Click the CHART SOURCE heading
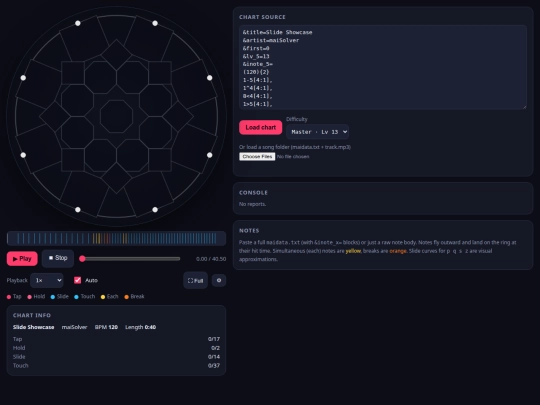This screenshot has width=540, height=405. [x=262, y=17]
